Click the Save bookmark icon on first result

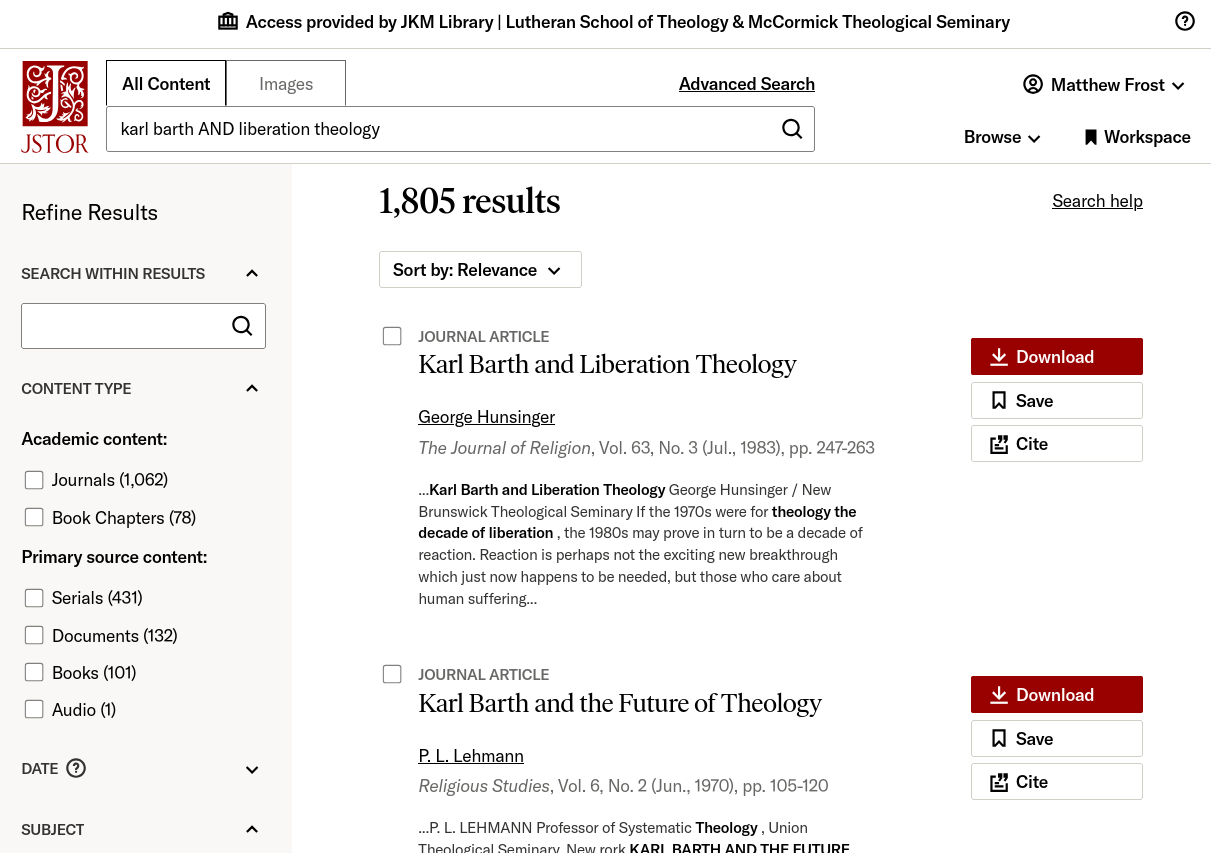pyautogui.click(x=999, y=400)
